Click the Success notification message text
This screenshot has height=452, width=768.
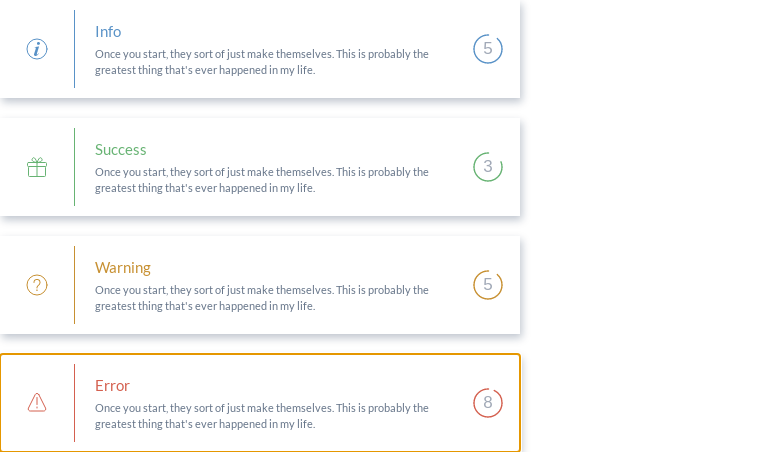click(262, 180)
